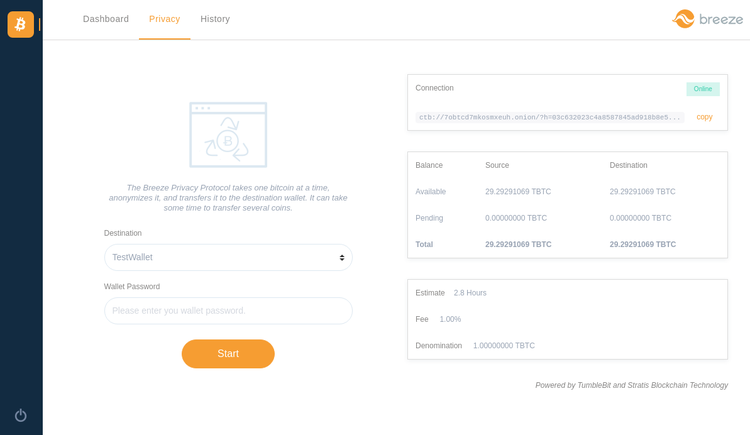Click the Breeze Privacy Protocol description text

click(x=228, y=198)
